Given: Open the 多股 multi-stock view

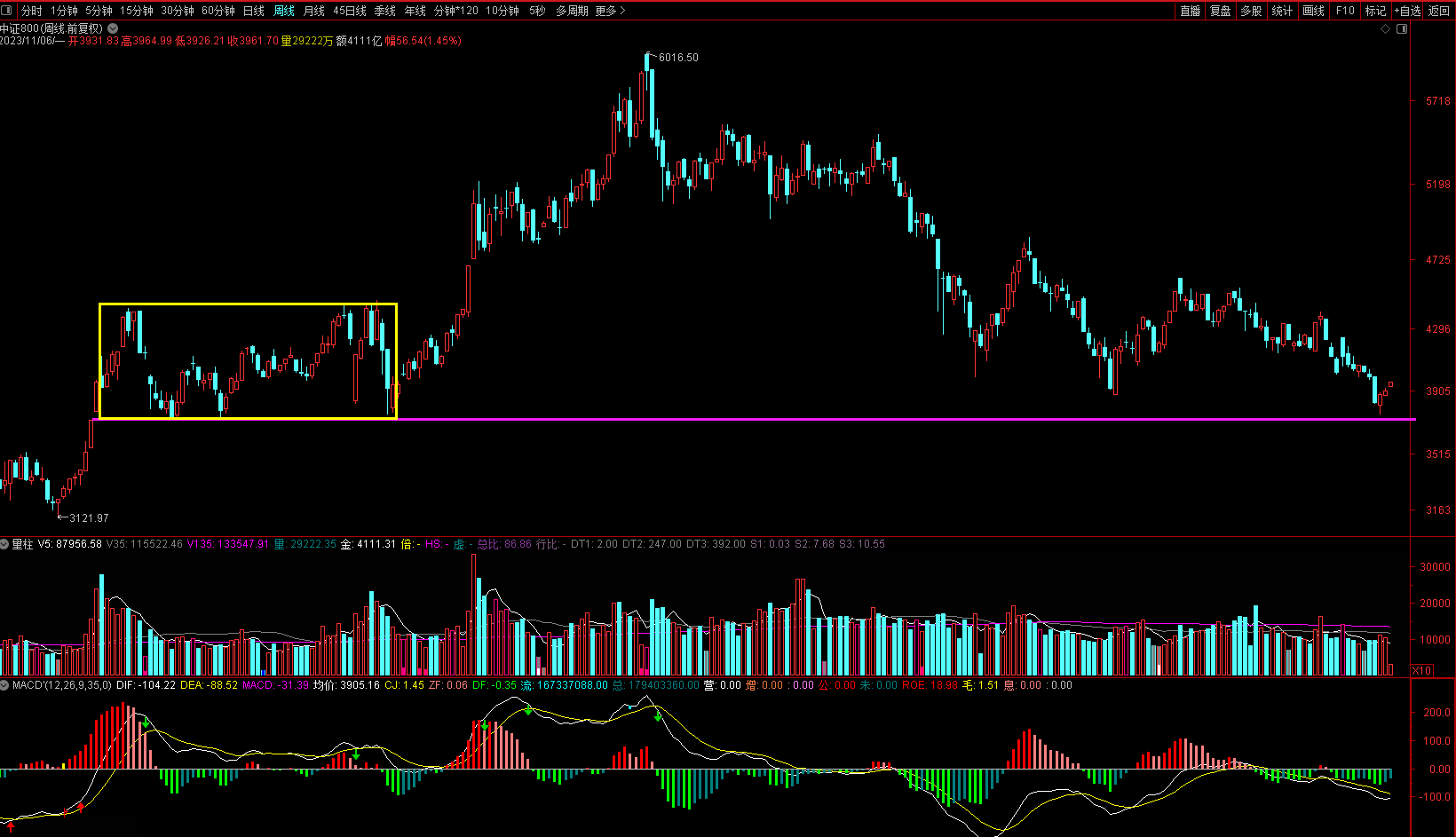Looking at the screenshot, I should point(1251,11).
